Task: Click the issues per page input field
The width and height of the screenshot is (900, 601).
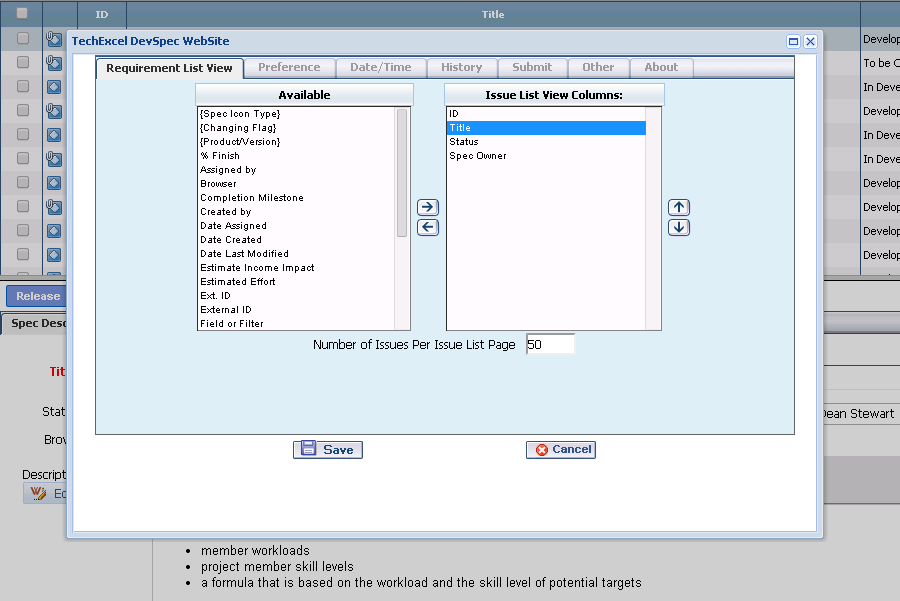Action: pos(550,344)
